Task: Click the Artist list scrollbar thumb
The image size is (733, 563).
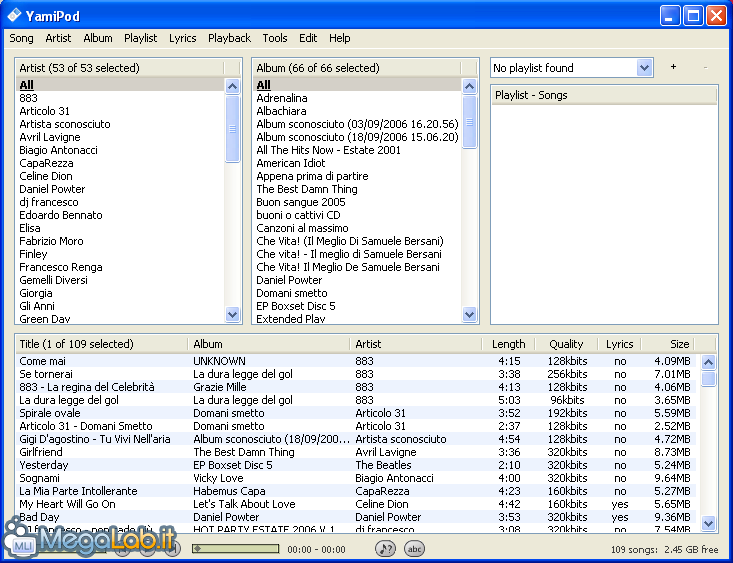Action: 232,129
